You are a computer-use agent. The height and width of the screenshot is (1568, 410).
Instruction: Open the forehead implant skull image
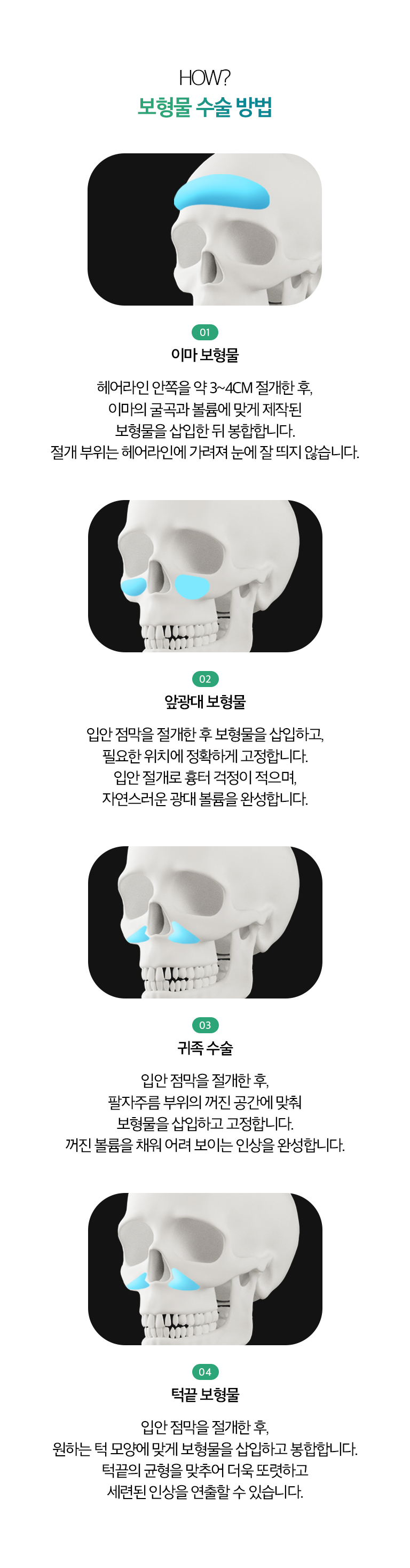[204, 230]
